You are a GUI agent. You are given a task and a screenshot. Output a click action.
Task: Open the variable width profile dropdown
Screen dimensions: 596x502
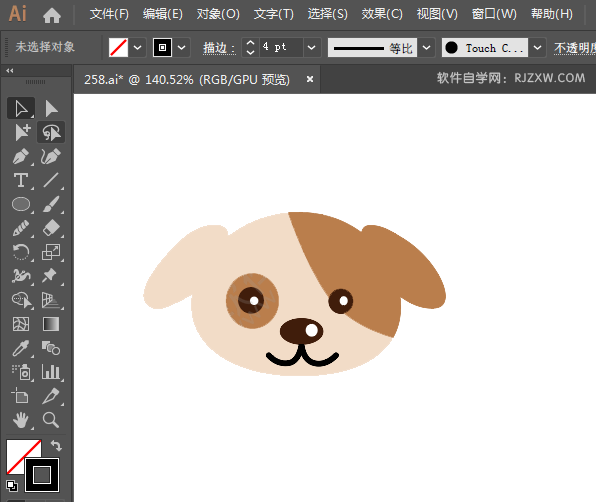[x=426, y=48]
